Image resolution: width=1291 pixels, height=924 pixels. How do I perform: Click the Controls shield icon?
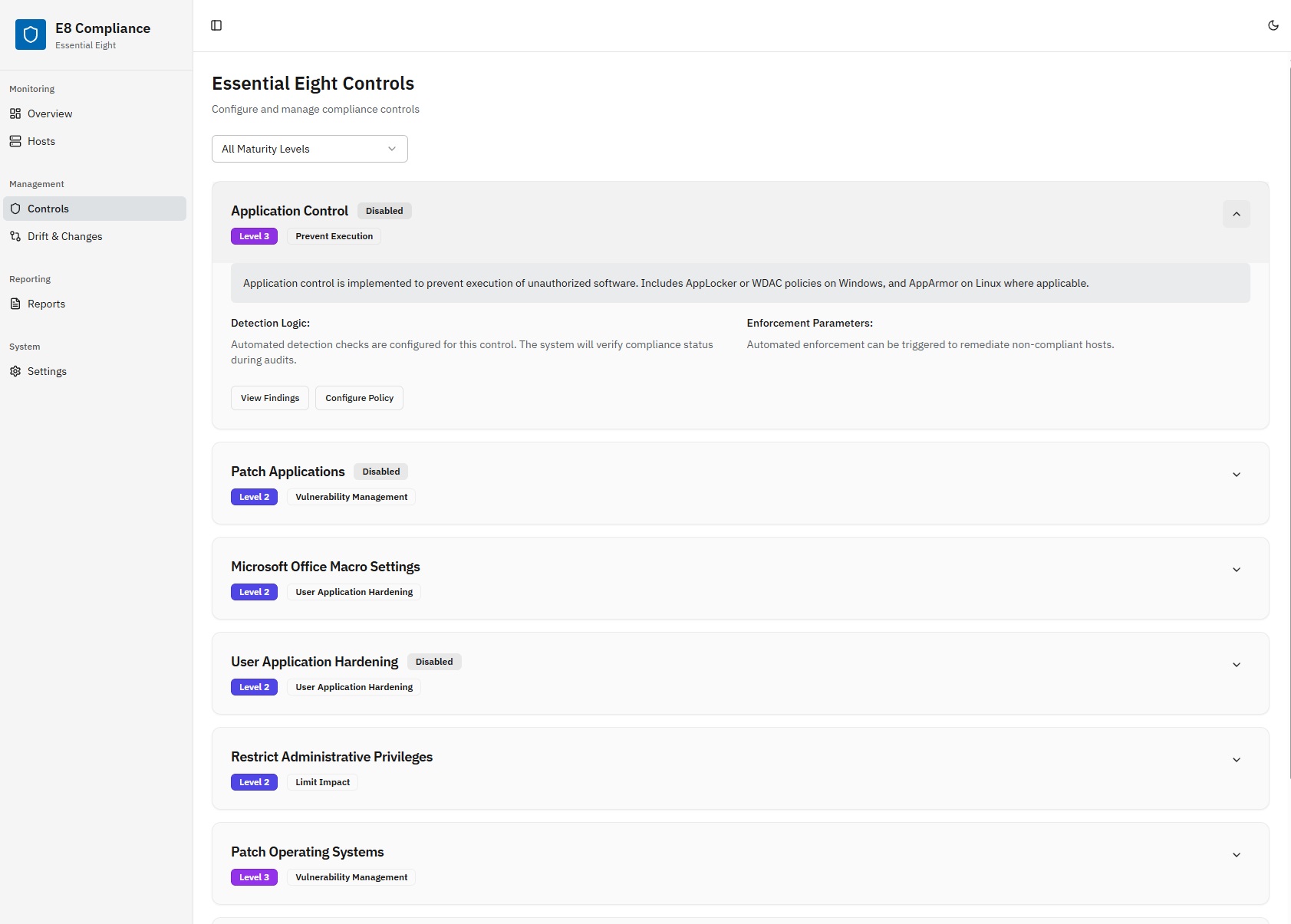[x=15, y=208]
